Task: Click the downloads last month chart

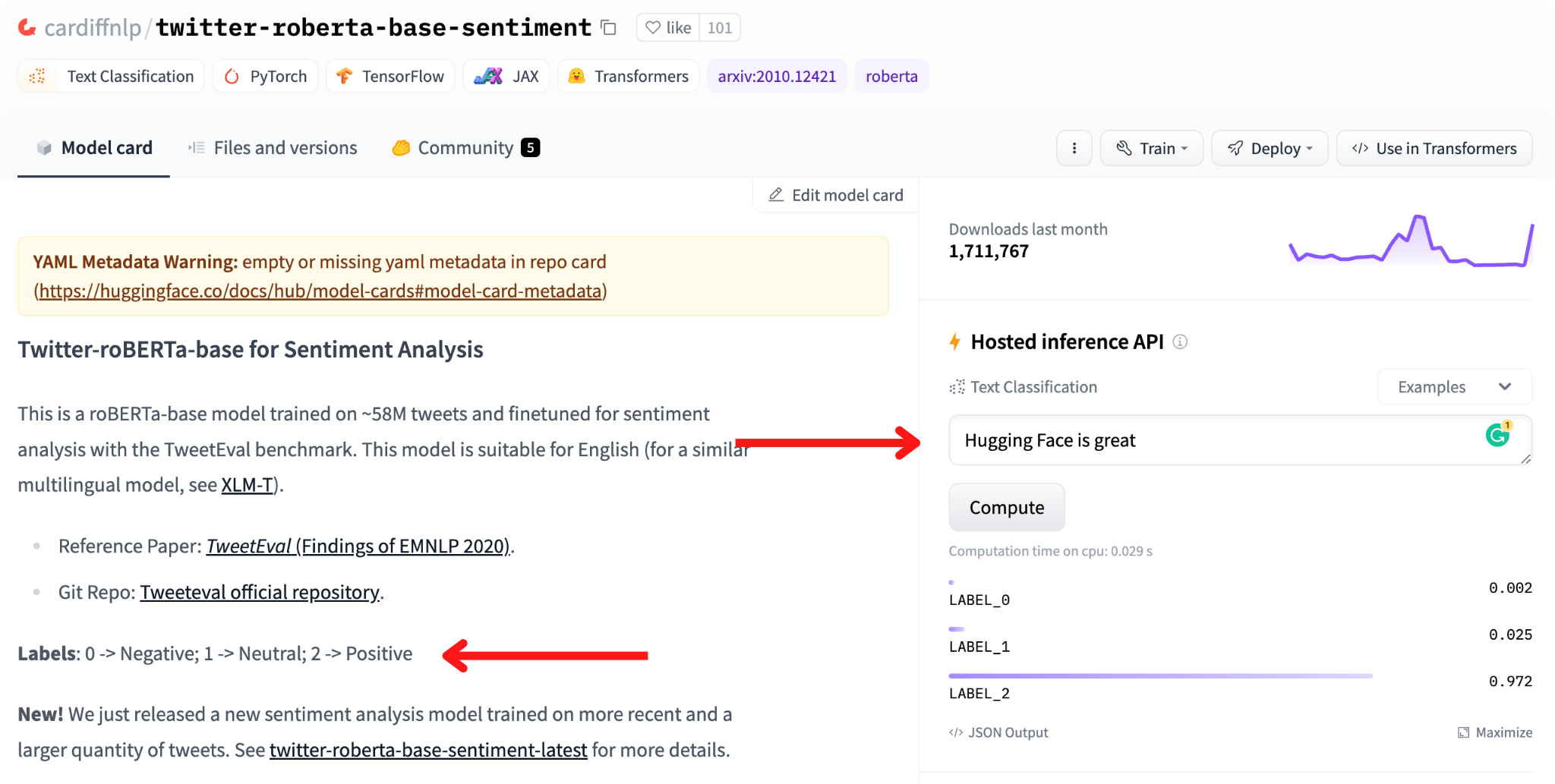Action: 1411,241
